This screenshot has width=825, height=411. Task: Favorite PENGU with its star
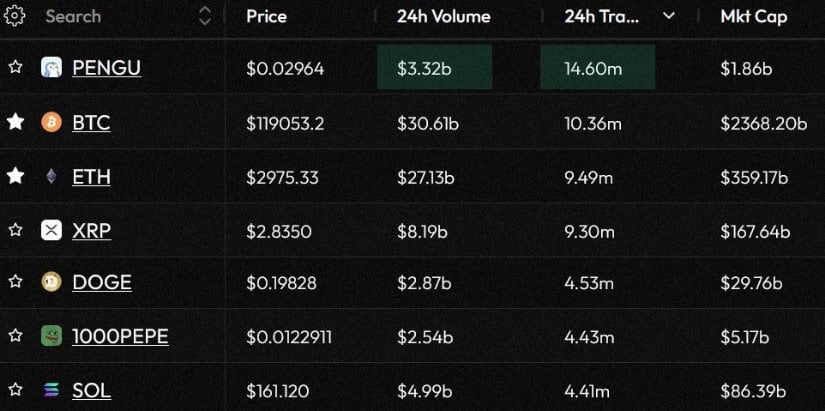[15, 67]
